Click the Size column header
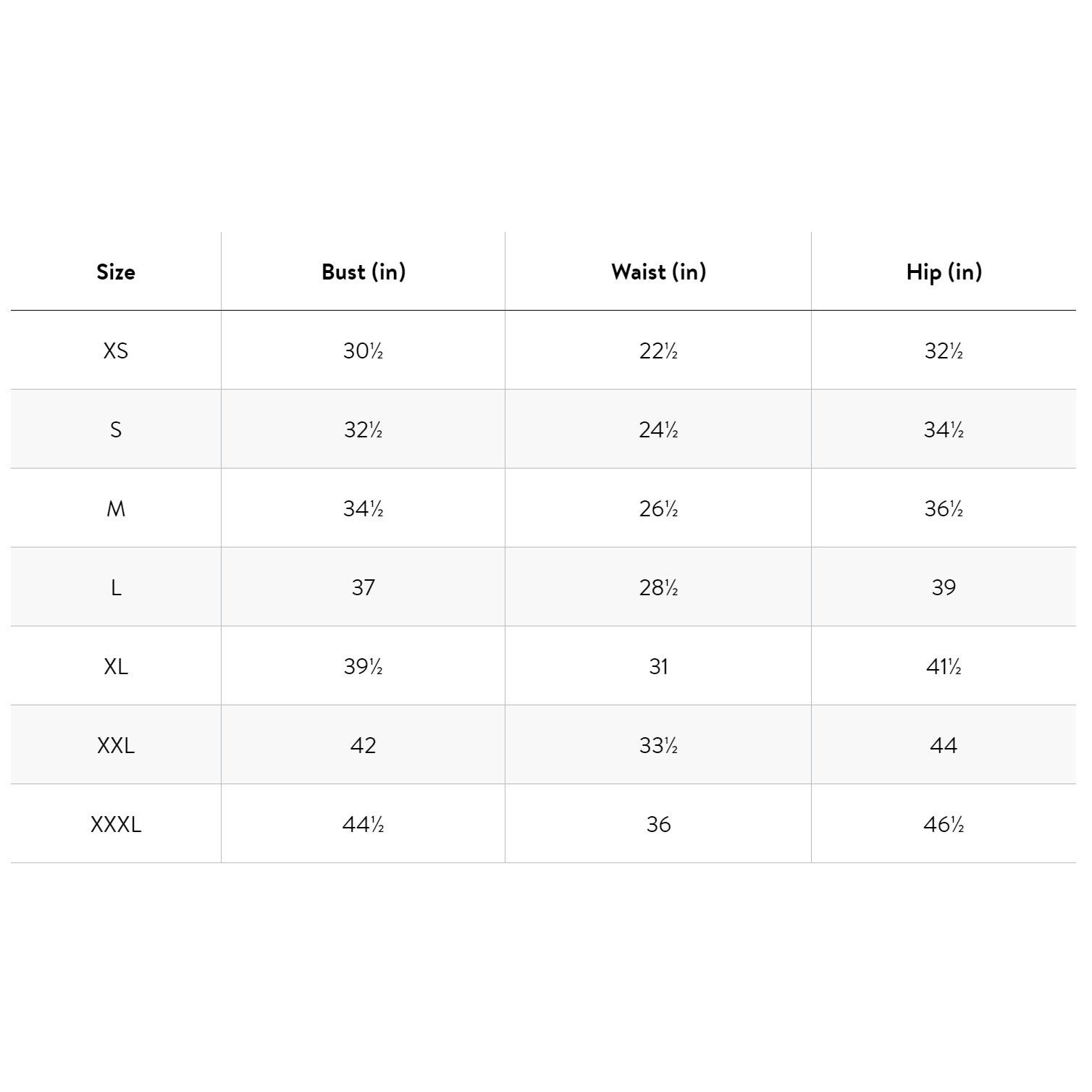The image size is (1092, 1092). point(116,272)
